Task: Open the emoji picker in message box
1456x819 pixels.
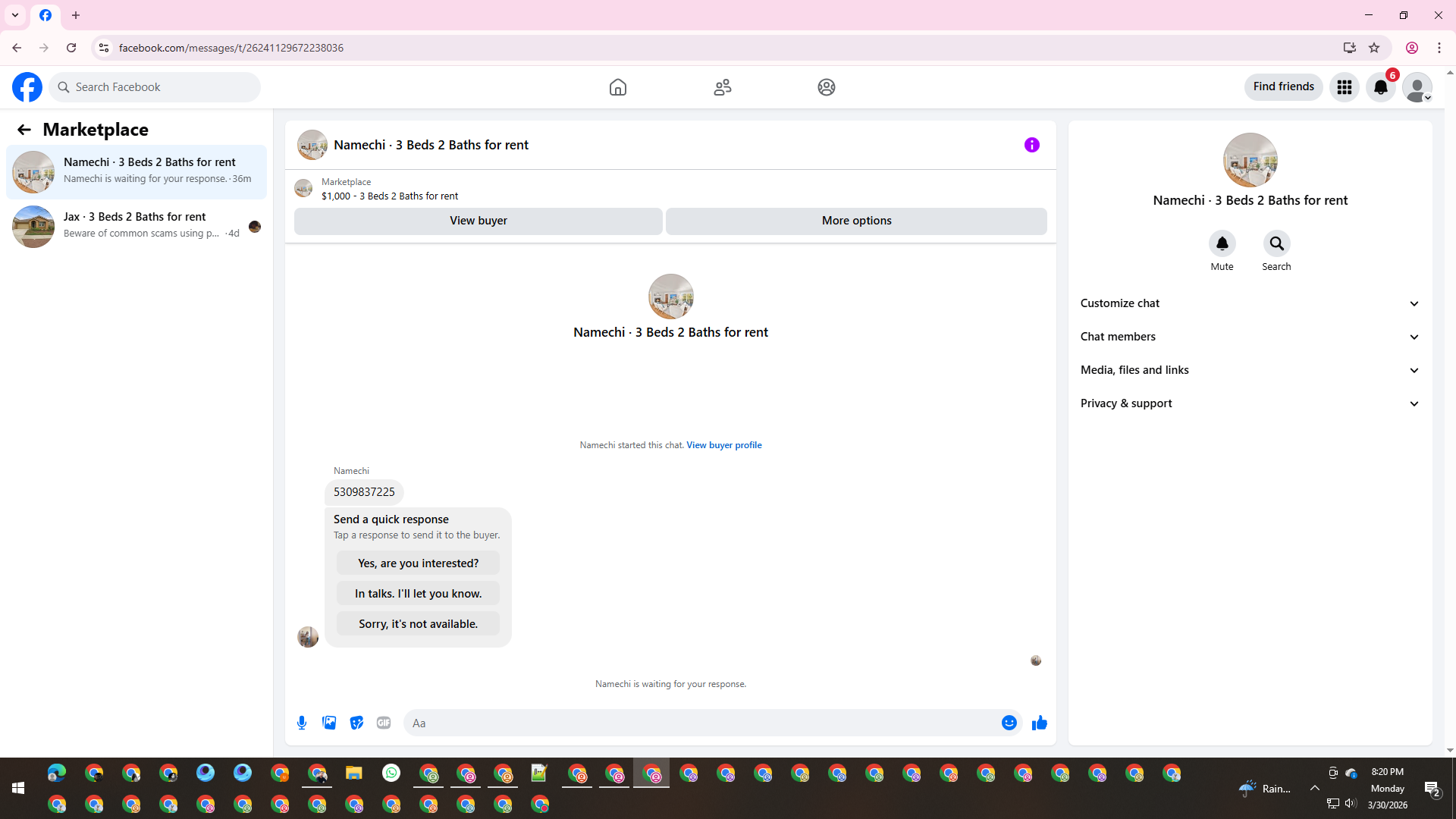Action: (x=1009, y=723)
